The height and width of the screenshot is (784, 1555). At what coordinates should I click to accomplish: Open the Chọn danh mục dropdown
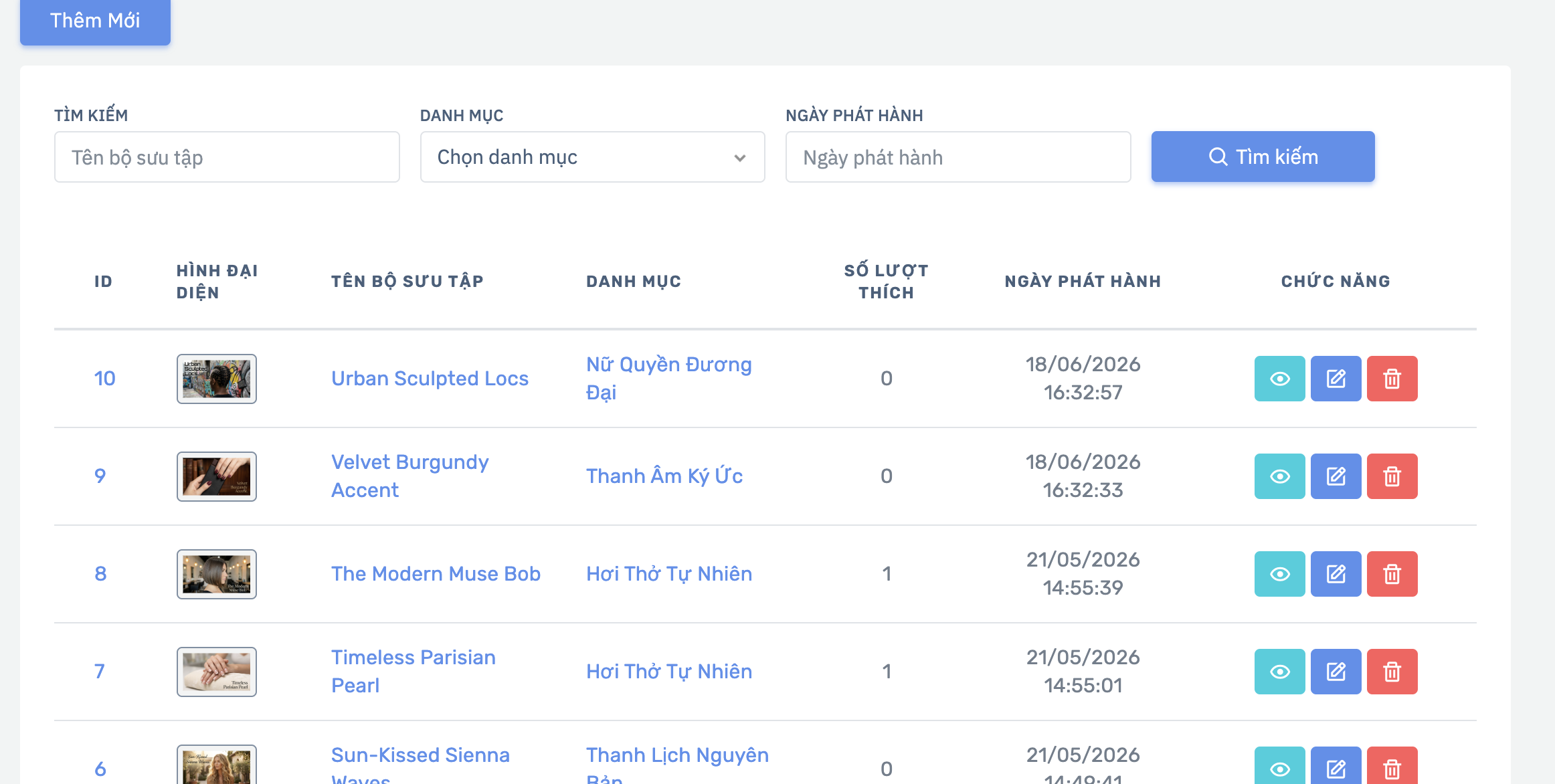point(592,157)
